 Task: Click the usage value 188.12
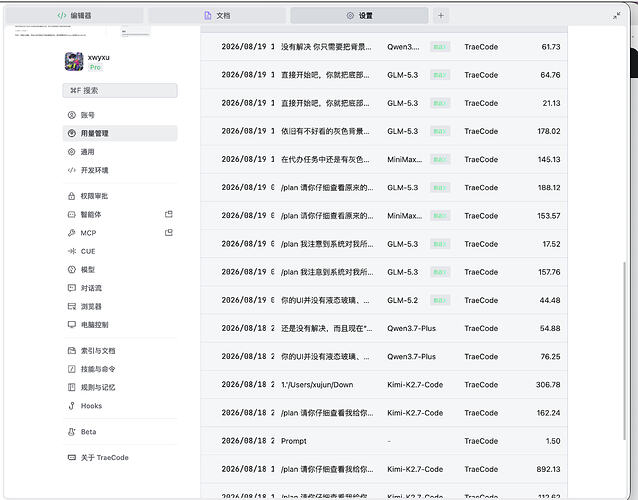tap(548, 188)
